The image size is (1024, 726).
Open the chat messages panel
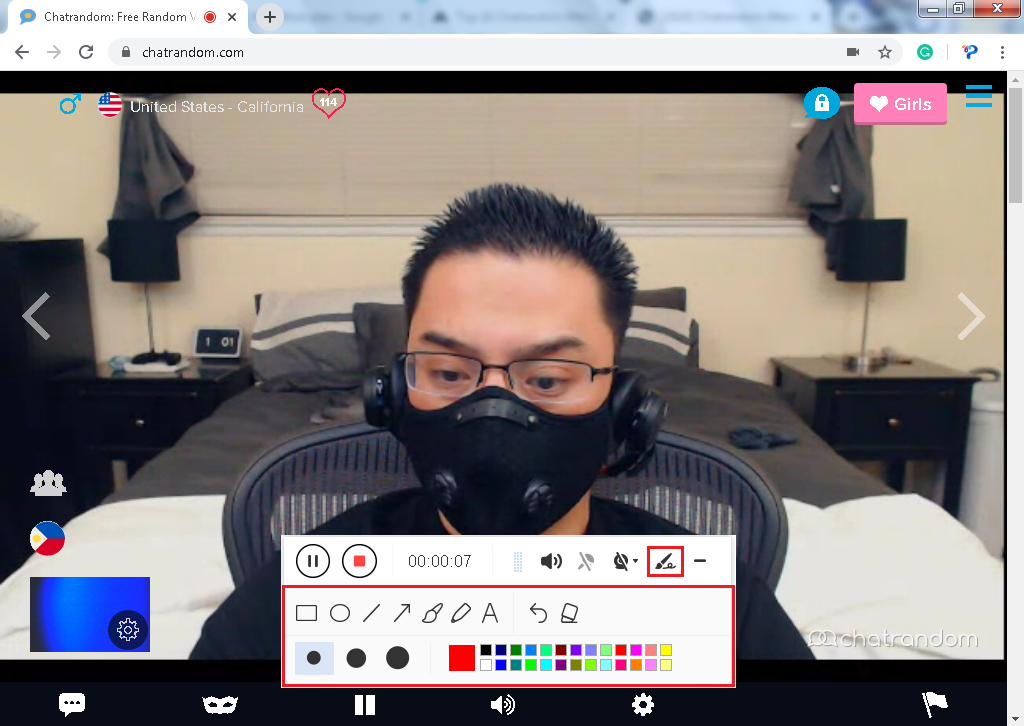72,704
